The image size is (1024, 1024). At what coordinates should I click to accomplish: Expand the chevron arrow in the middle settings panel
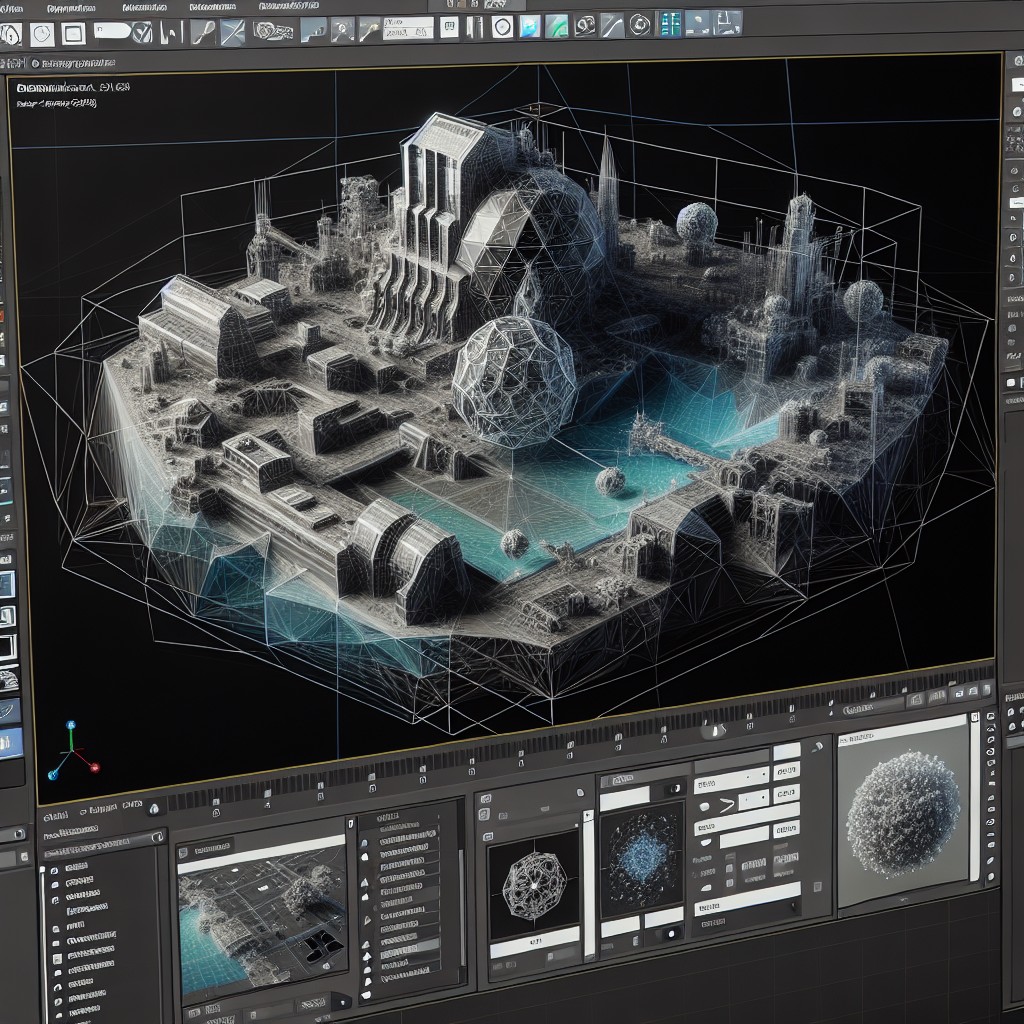[x=726, y=802]
